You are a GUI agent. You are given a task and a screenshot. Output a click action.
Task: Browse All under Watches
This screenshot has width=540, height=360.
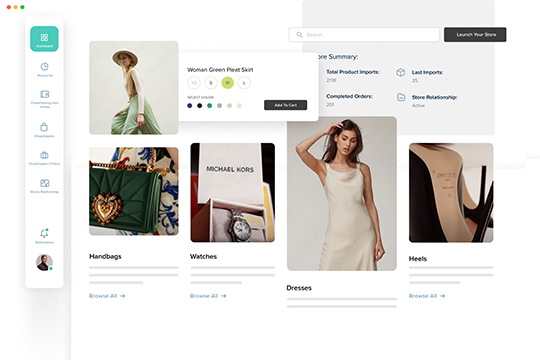coord(208,296)
